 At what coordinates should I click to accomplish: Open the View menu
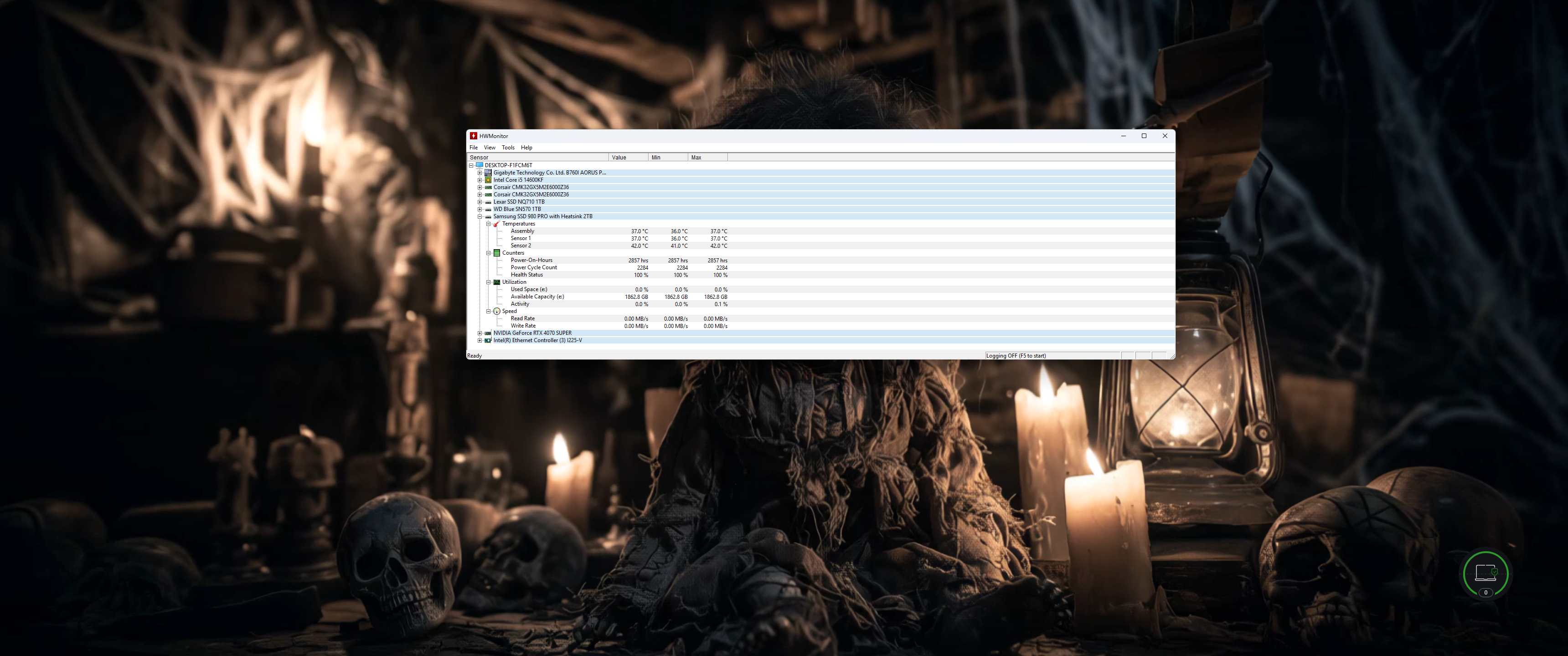click(490, 148)
